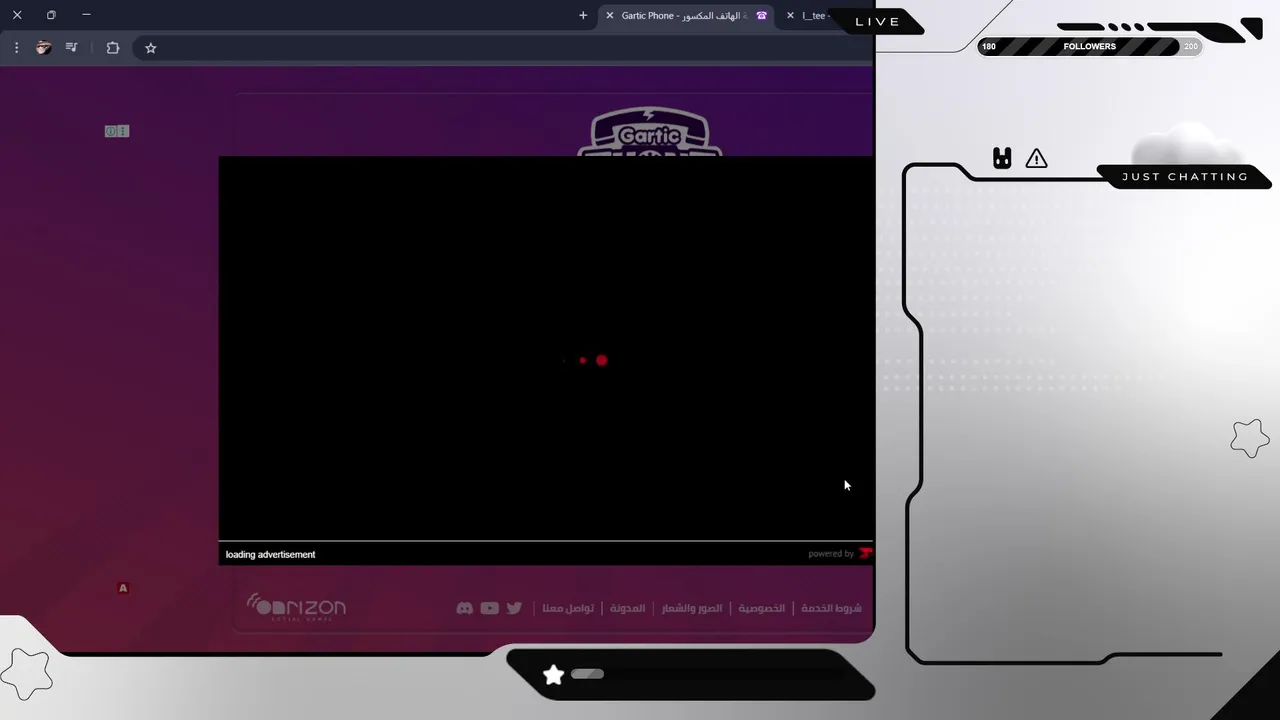This screenshot has width=1280, height=720.
Task: Open the Extensions puzzle icon
Action: click(112, 47)
